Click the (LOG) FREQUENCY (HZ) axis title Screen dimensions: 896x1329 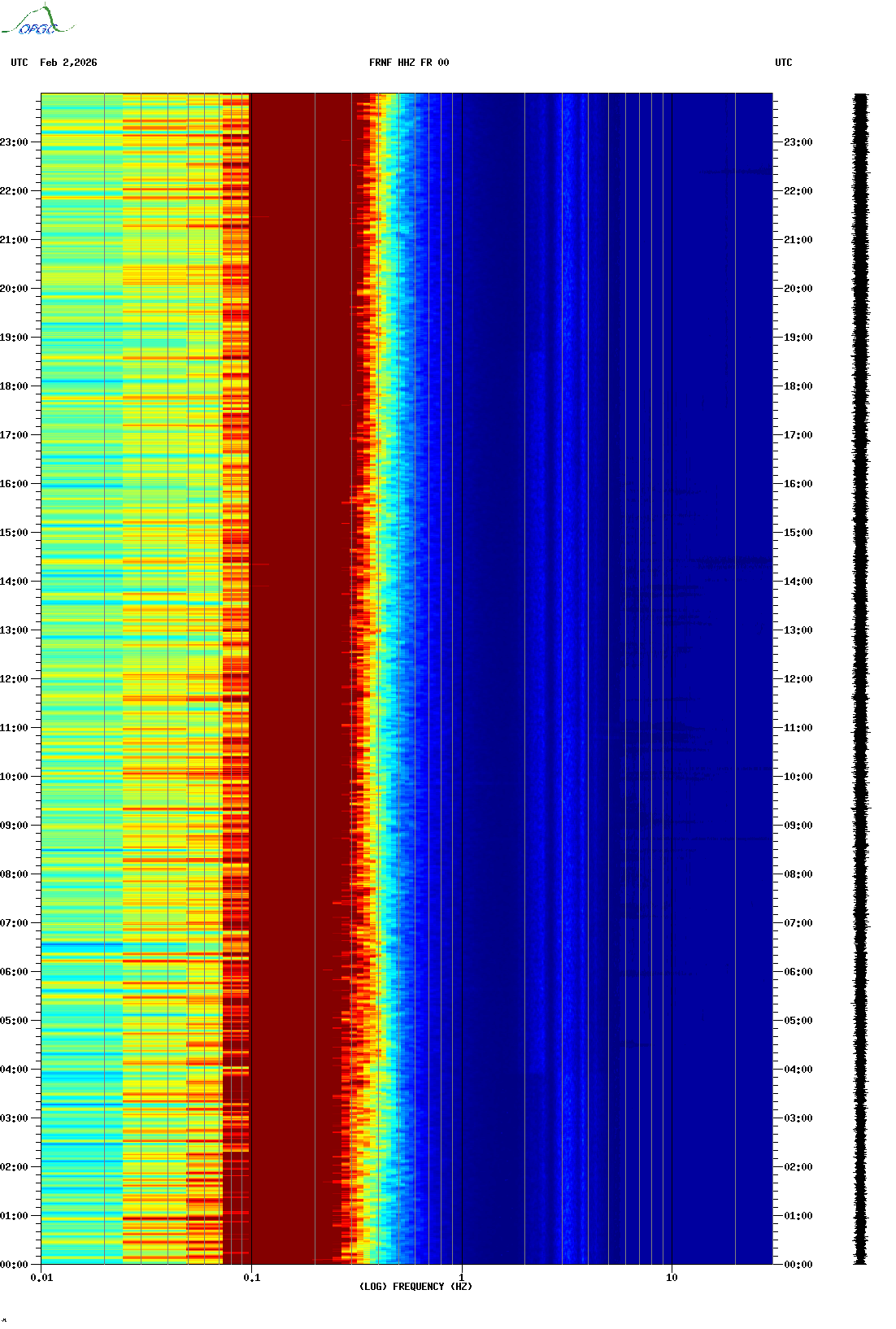[x=415, y=1287]
